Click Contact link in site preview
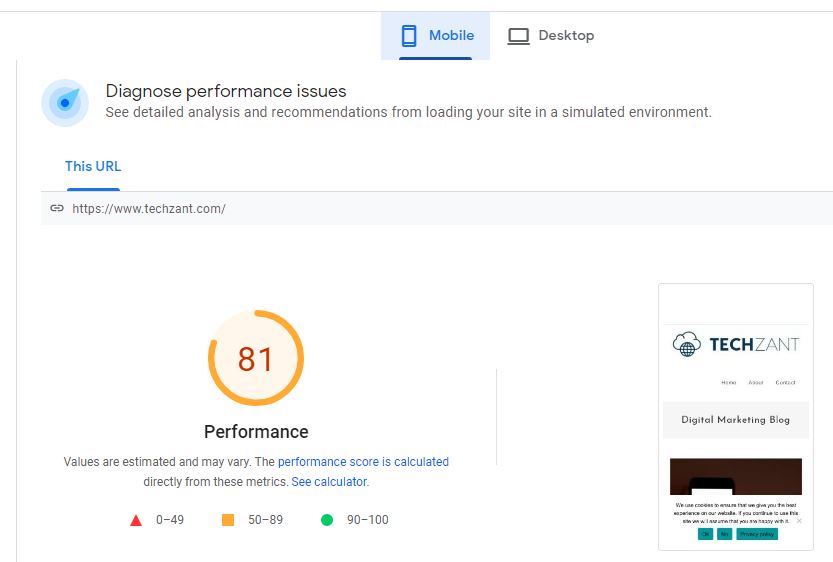This screenshot has width=833, height=562. tap(785, 382)
